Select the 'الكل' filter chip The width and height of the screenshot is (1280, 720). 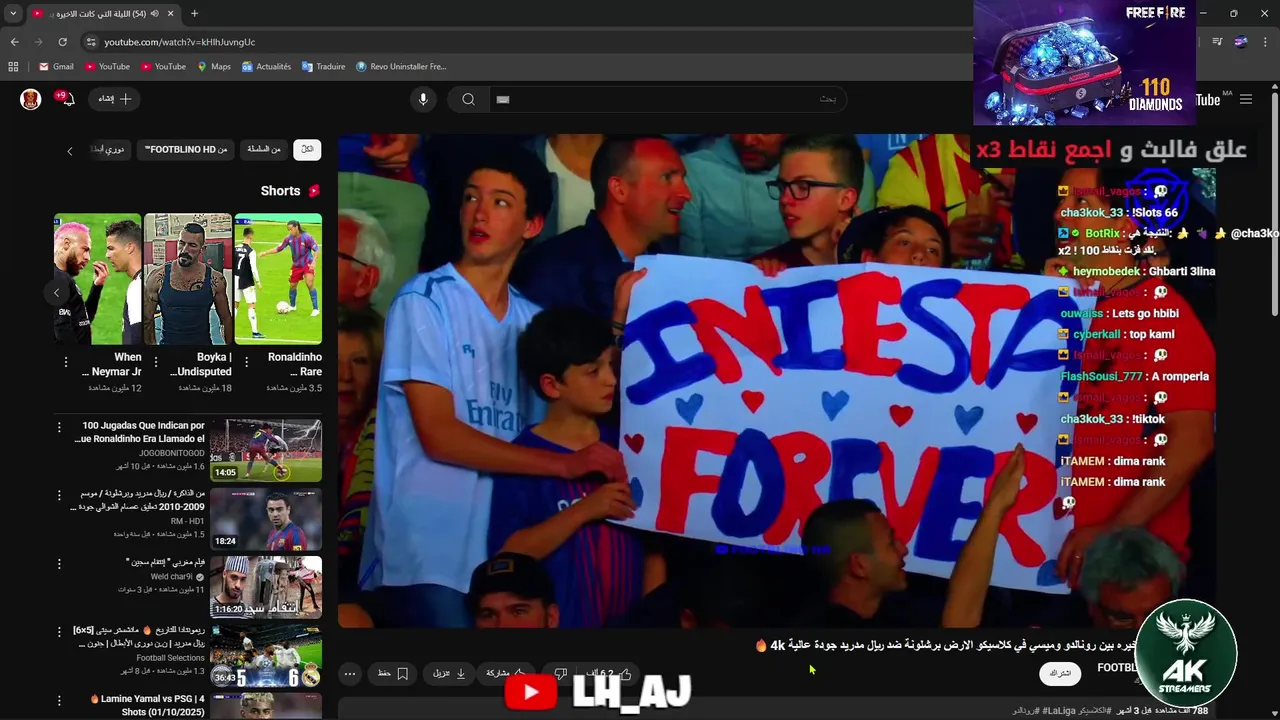coord(307,149)
